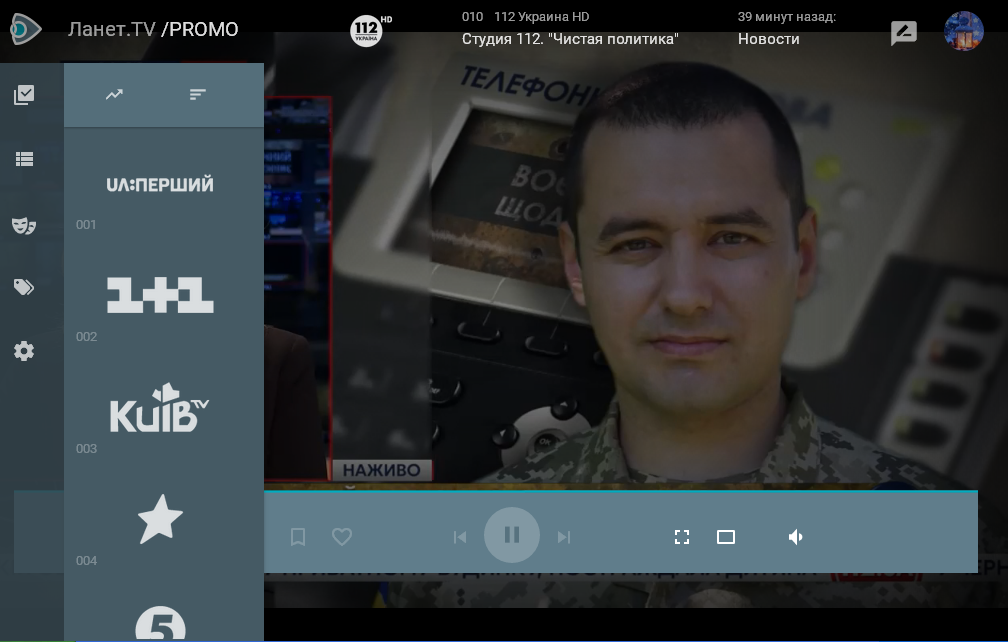1008x642 pixels.
Task: Enter fullscreen mode
Action: pyautogui.click(x=682, y=537)
